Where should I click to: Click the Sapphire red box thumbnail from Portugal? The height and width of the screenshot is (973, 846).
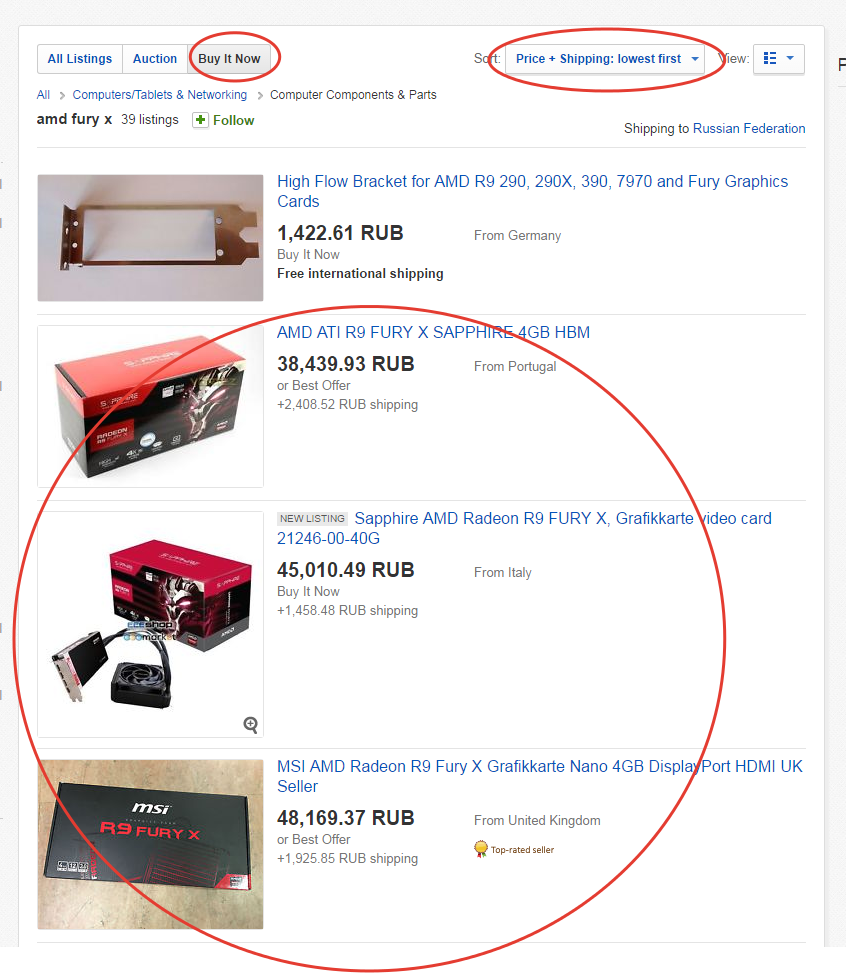150,406
